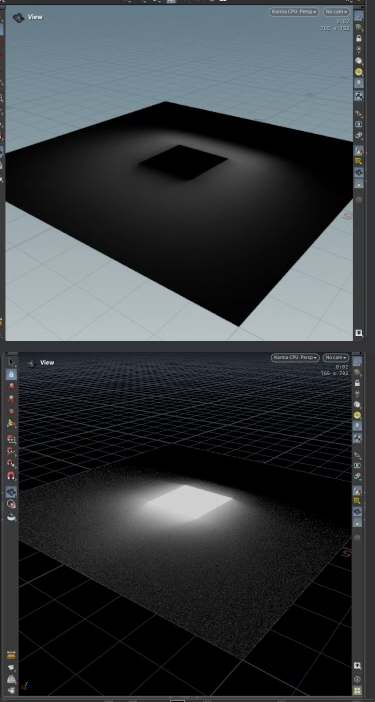
Task: Click the red magnet snapping icon in lower viewport
Action: 12,475
